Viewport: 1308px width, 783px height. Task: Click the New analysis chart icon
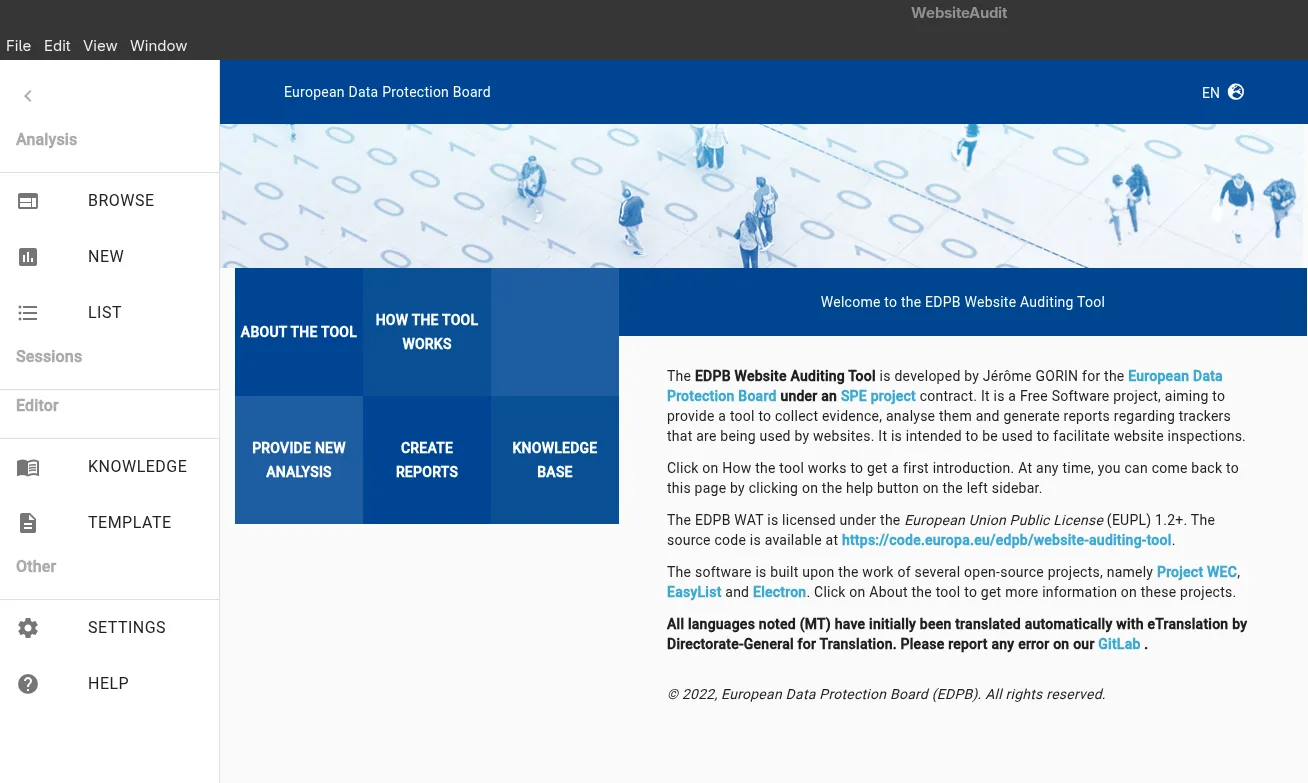pyautogui.click(x=28, y=257)
